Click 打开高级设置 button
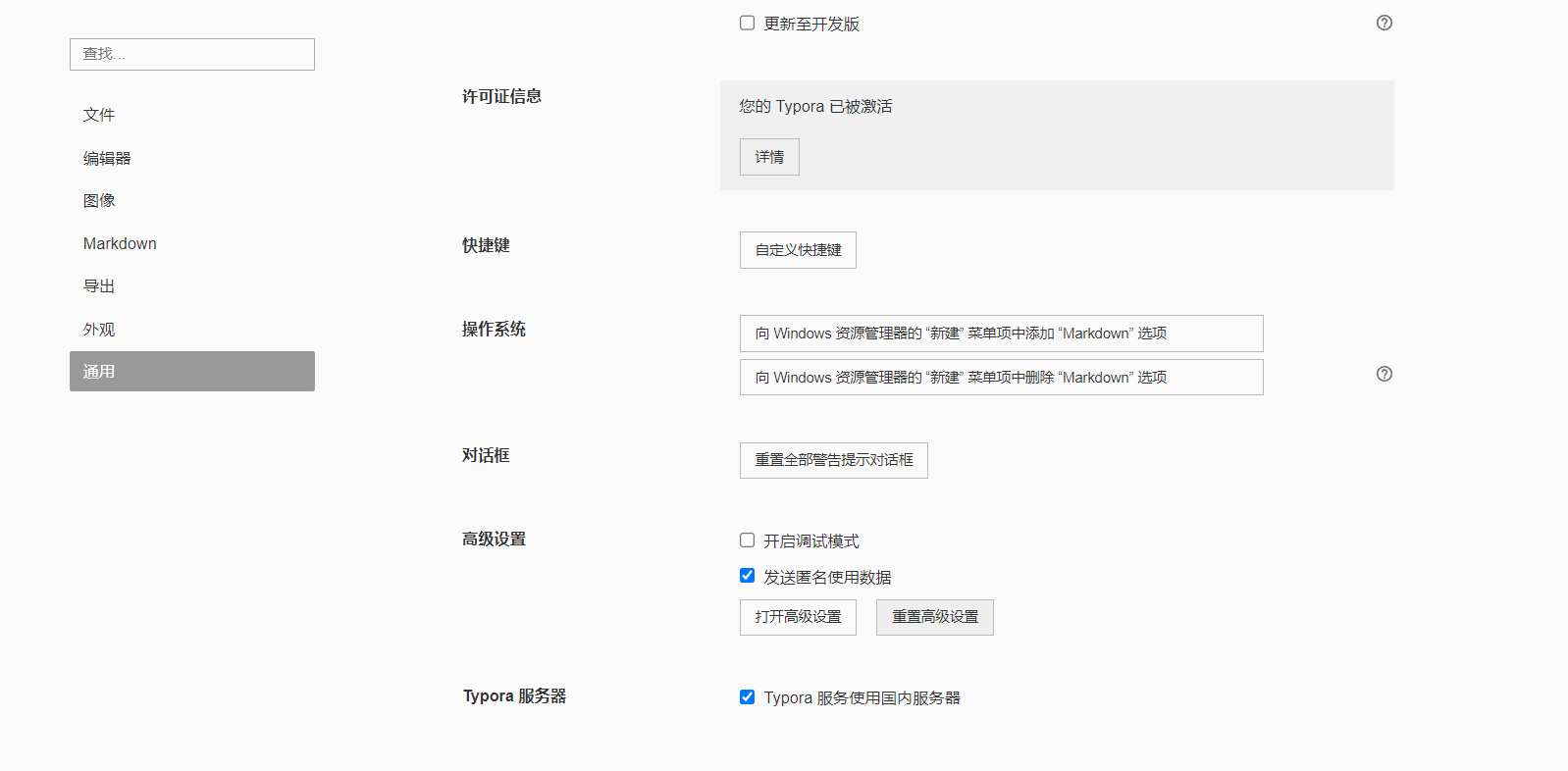 pyautogui.click(x=798, y=617)
